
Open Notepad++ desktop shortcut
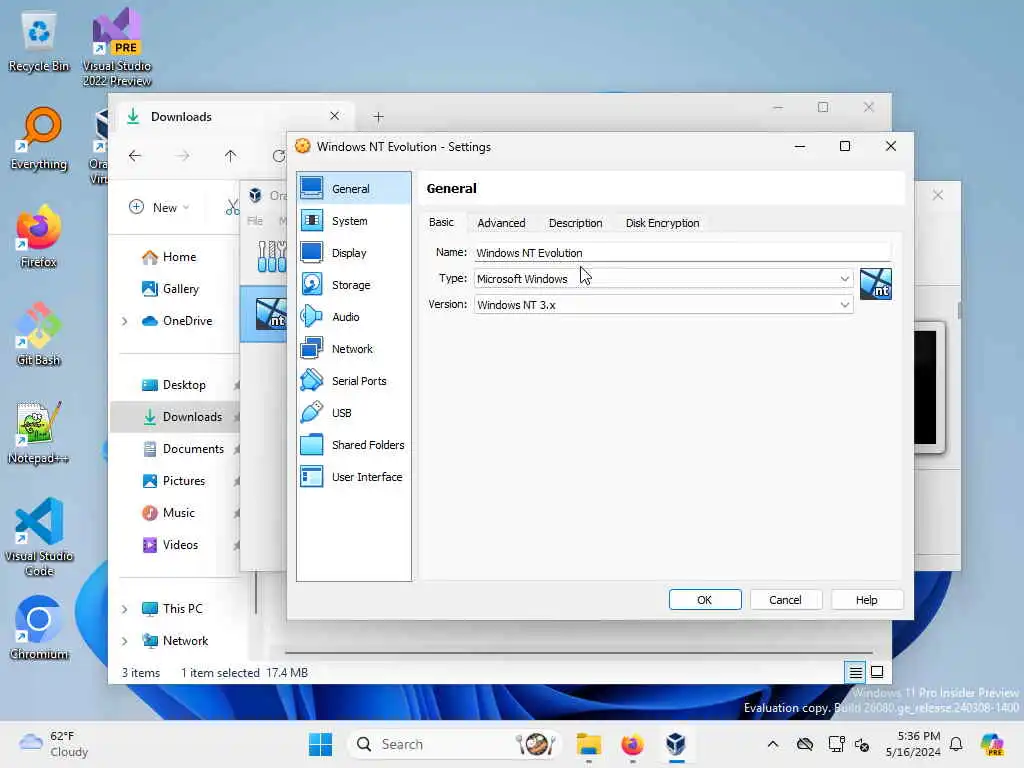[x=39, y=432]
